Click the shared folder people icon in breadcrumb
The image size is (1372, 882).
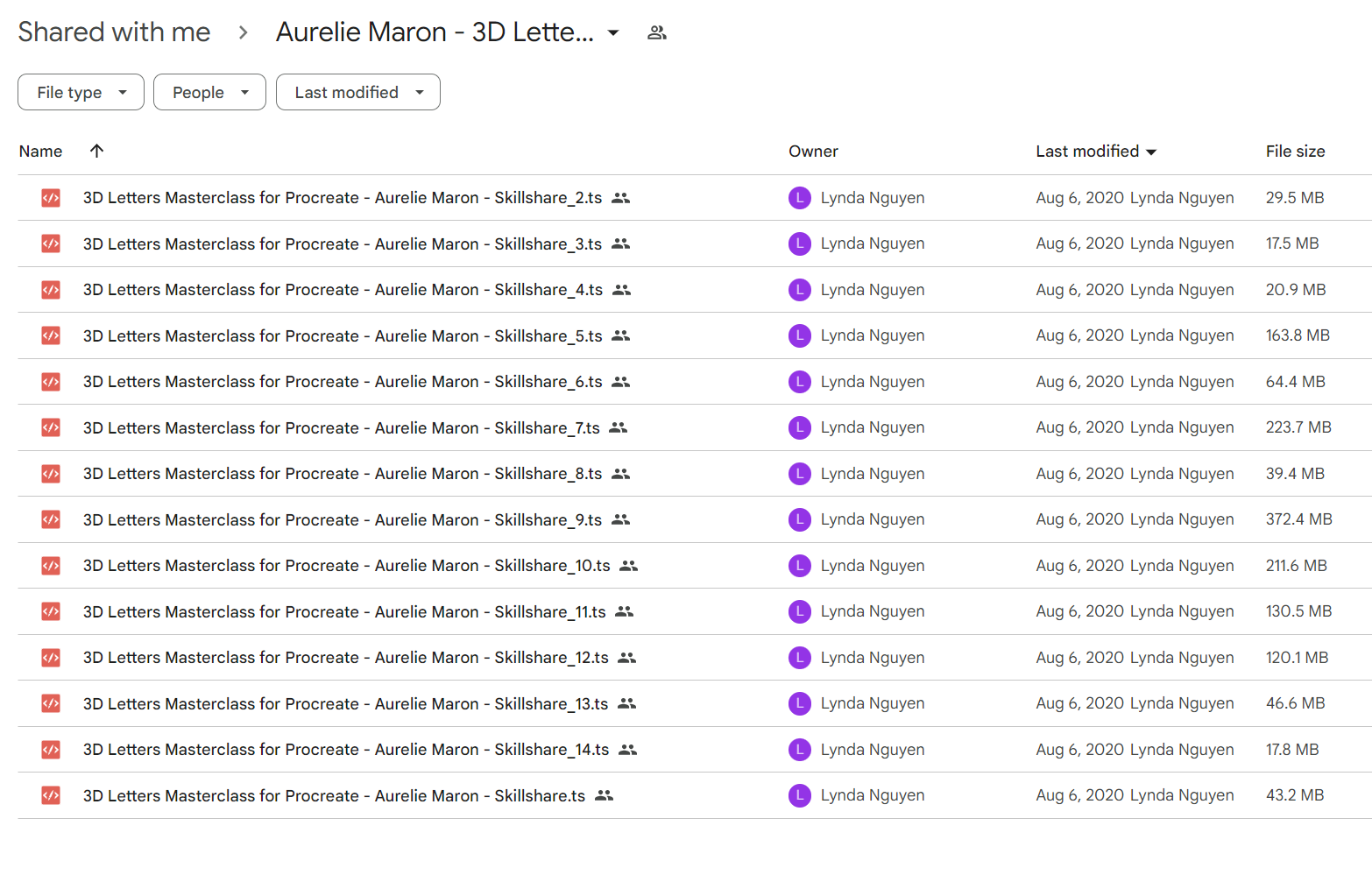click(657, 33)
